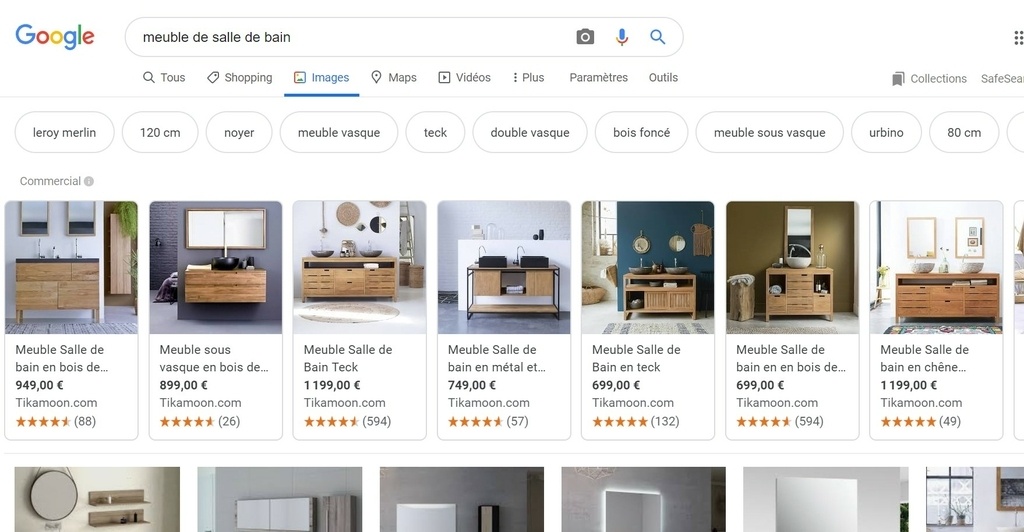Expand the Plus more-options menu
The height and width of the screenshot is (532, 1024).
(x=528, y=78)
